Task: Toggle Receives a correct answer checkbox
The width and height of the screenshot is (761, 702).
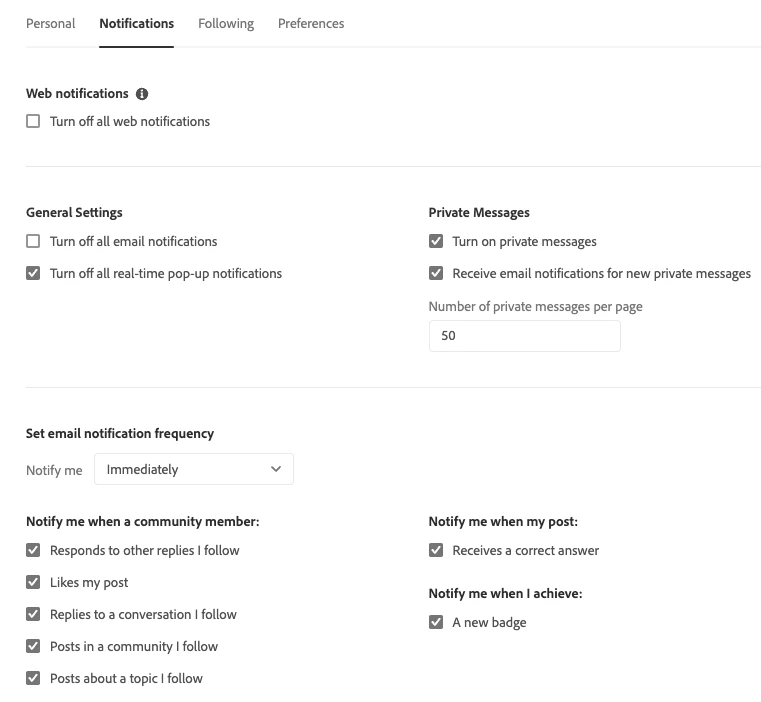Action: click(436, 550)
